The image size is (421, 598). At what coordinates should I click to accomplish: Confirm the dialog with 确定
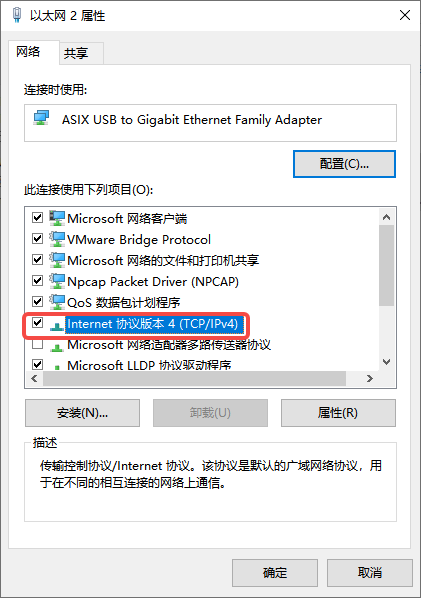[x=275, y=572]
